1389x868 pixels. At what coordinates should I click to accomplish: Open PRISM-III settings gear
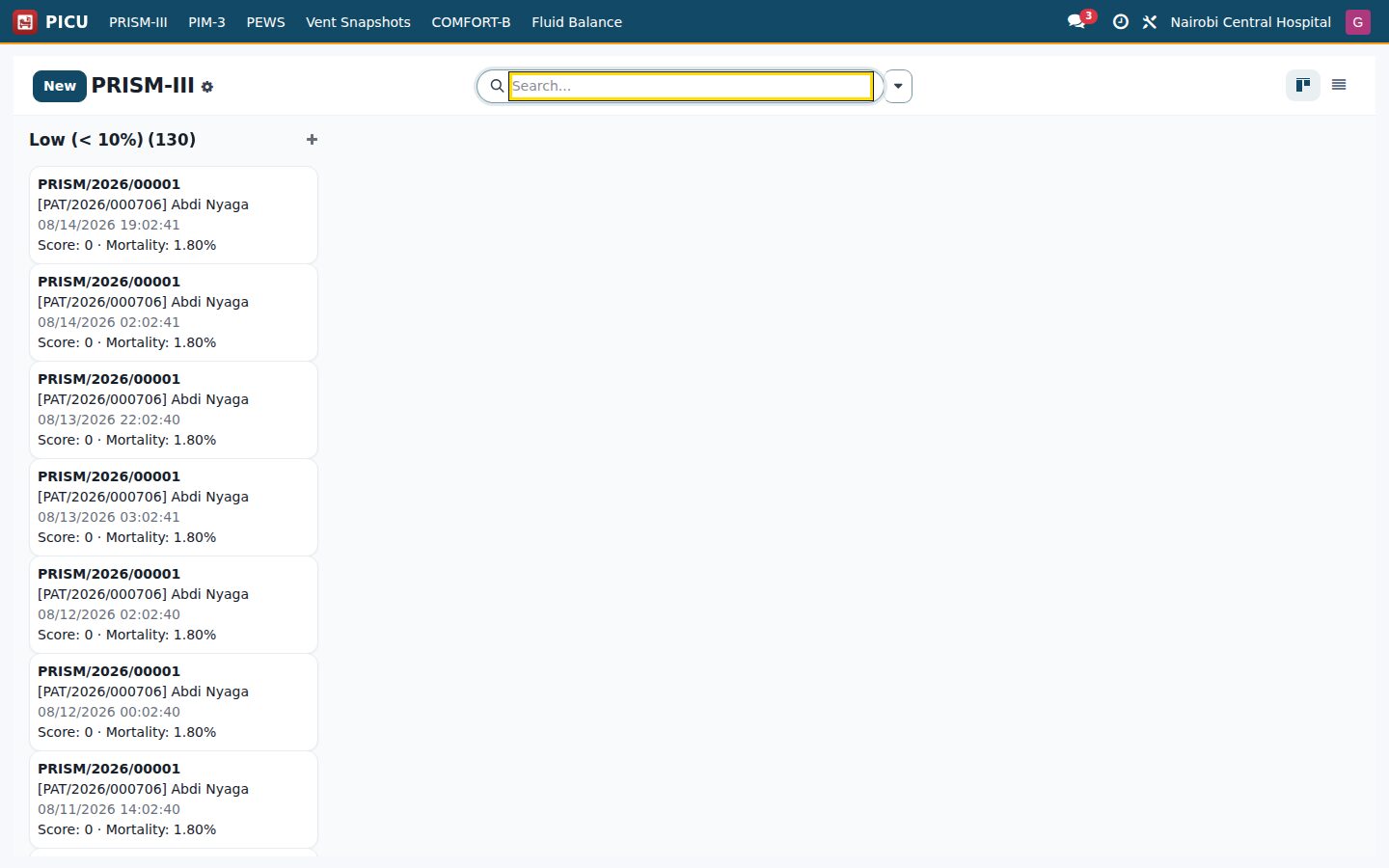[207, 87]
